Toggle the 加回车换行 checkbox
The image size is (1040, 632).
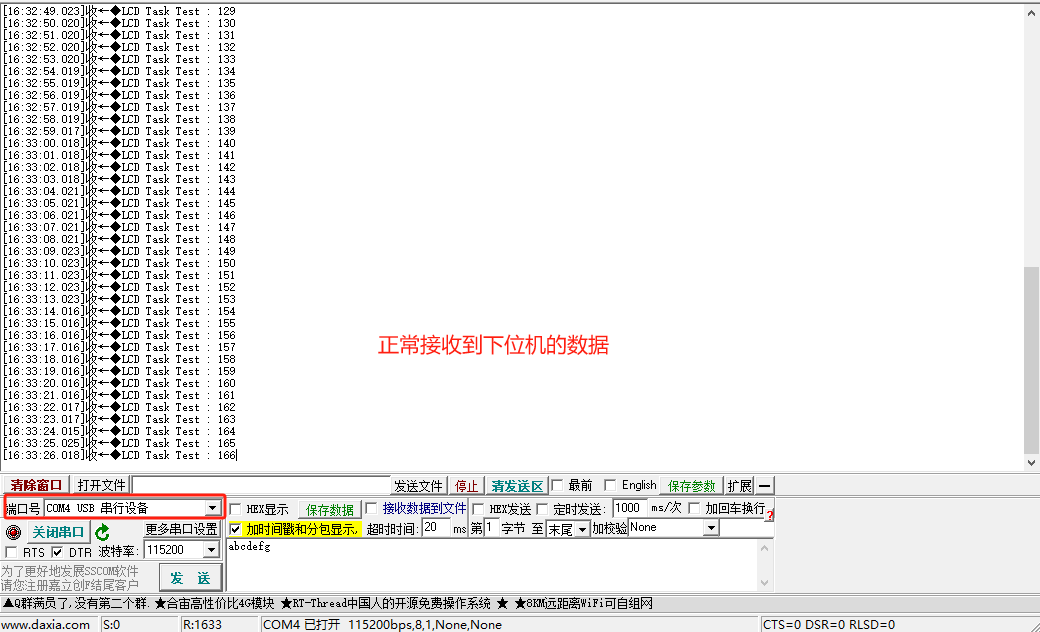[694, 508]
